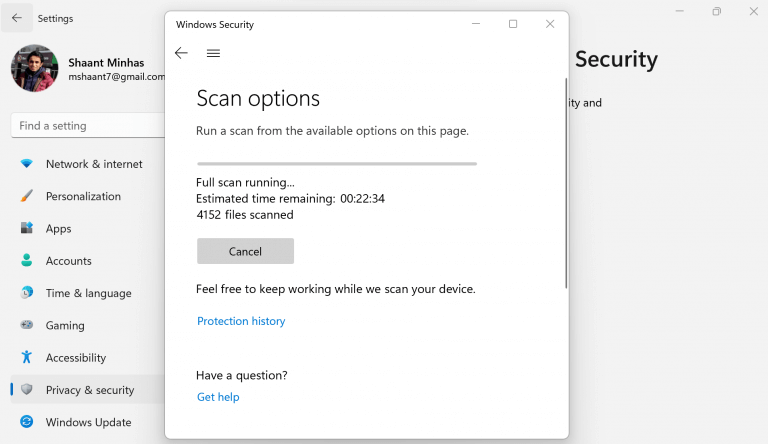Click the Full scan running status text
Viewport: 768px width, 444px height.
click(245, 182)
